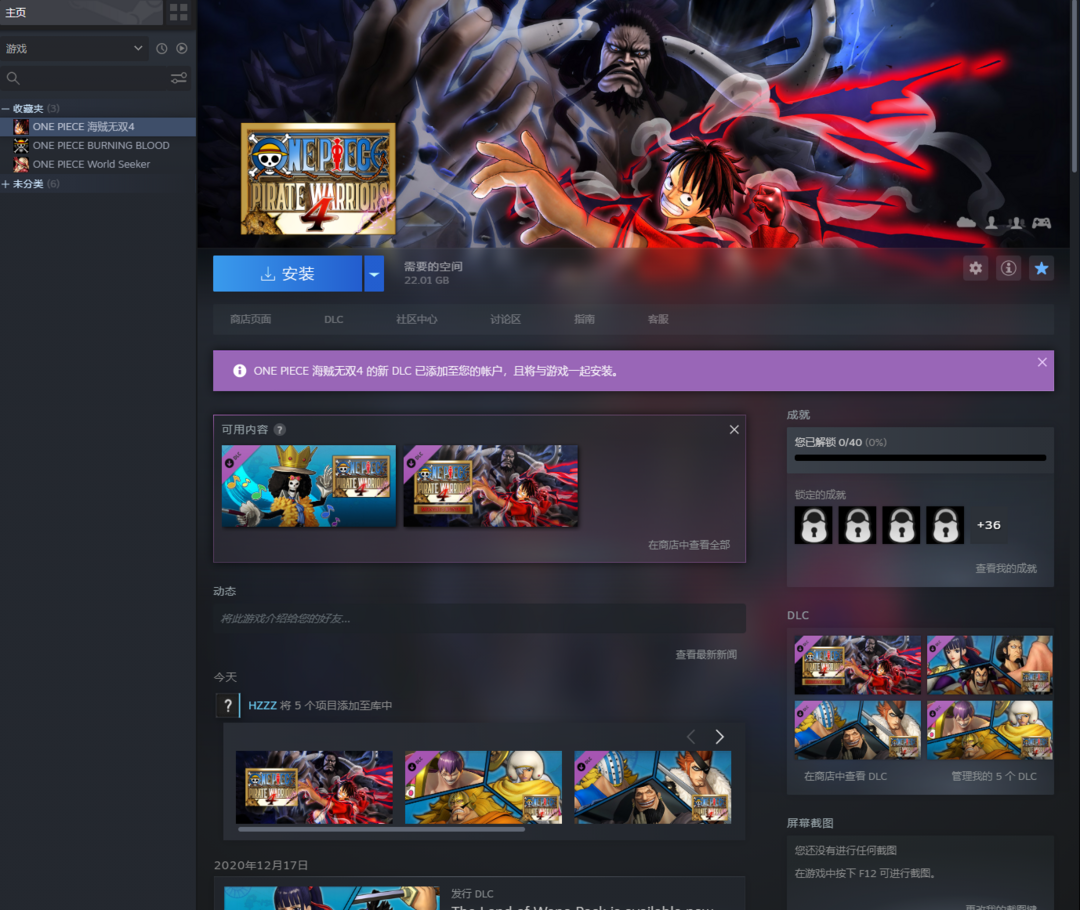Collapse the 收藏夹 favorites group
The height and width of the screenshot is (910, 1080).
[6, 108]
